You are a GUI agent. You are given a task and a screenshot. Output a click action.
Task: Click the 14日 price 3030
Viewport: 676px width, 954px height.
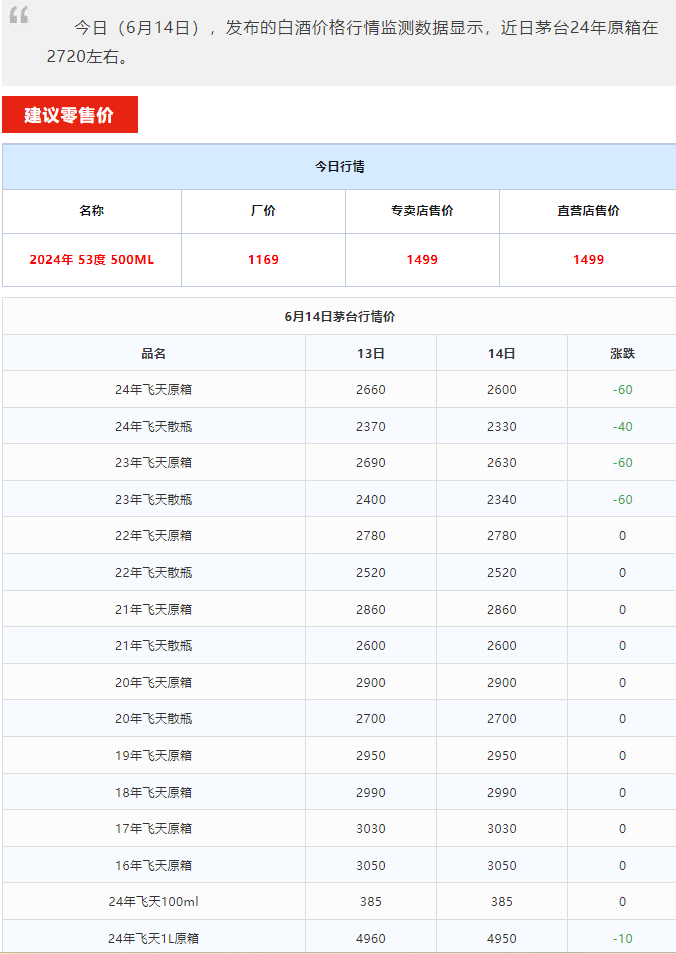point(501,829)
